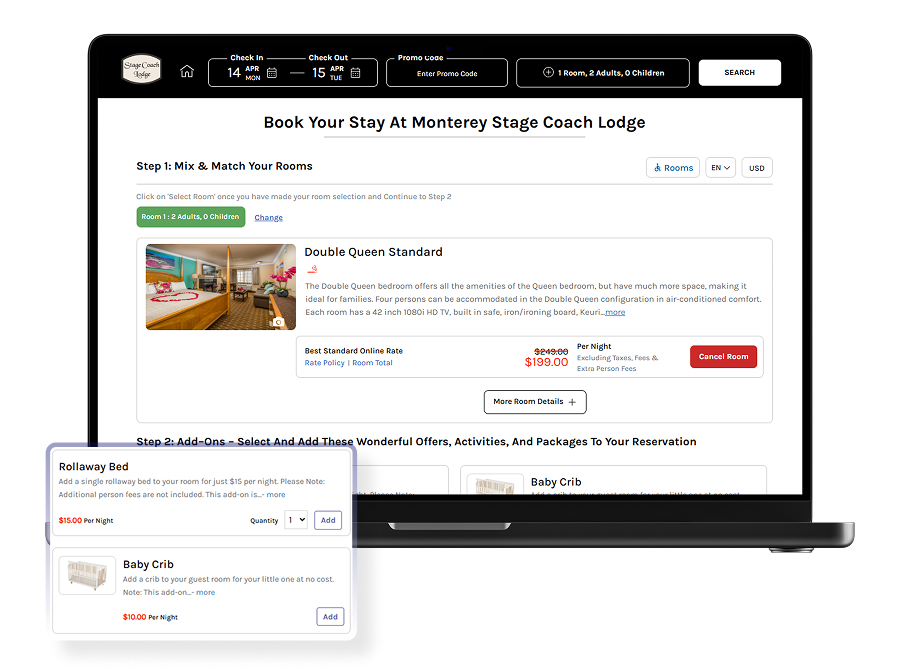Viewport: 900px width, 671px height.
Task: Add the Baby Crib add-on
Action: (330, 616)
